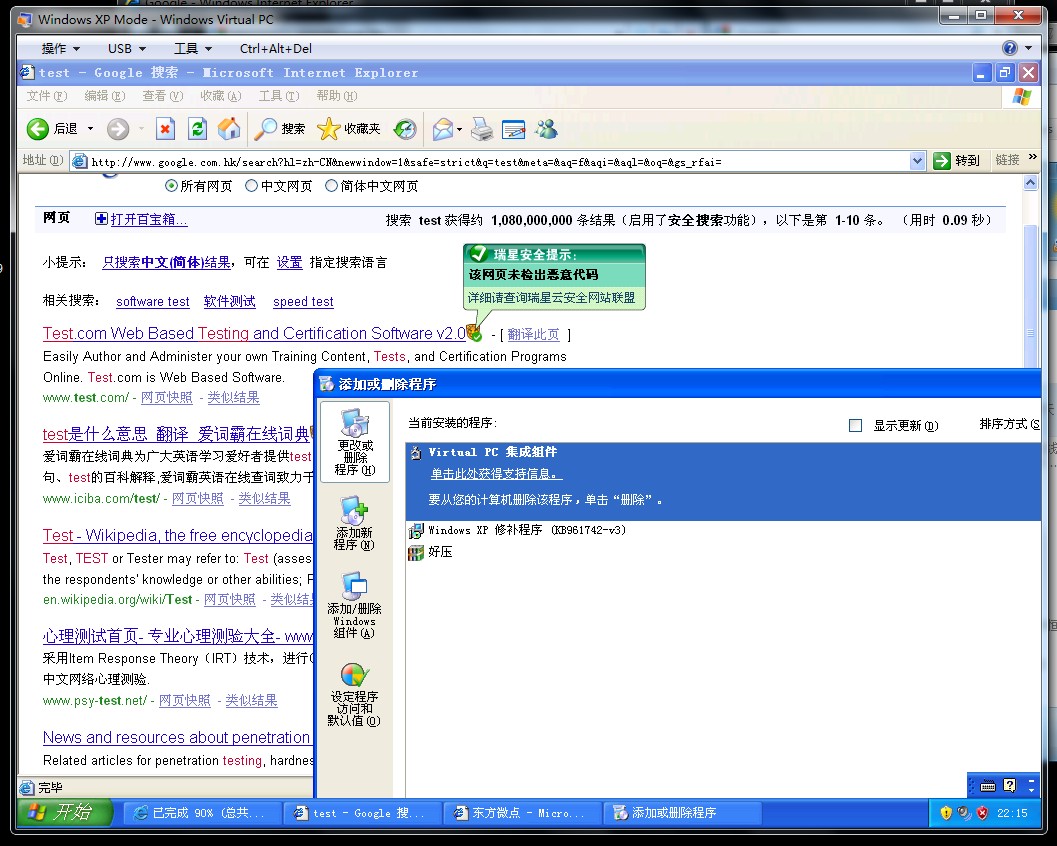The height and width of the screenshot is (846, 1057).
Task: Open the Favorites star icon
Action: [329, 129]
